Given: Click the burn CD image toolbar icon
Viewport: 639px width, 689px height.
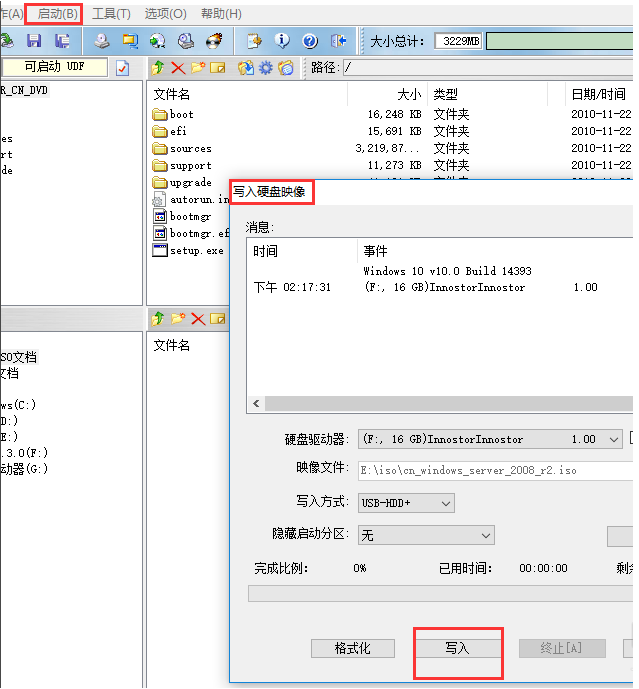Looking at the screenshot, I should pos(214,41).
